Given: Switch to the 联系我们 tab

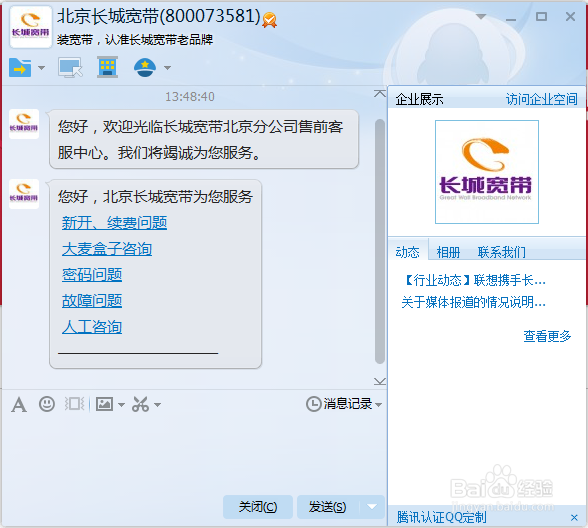Looking at the screenshot, I should [501, 252].
